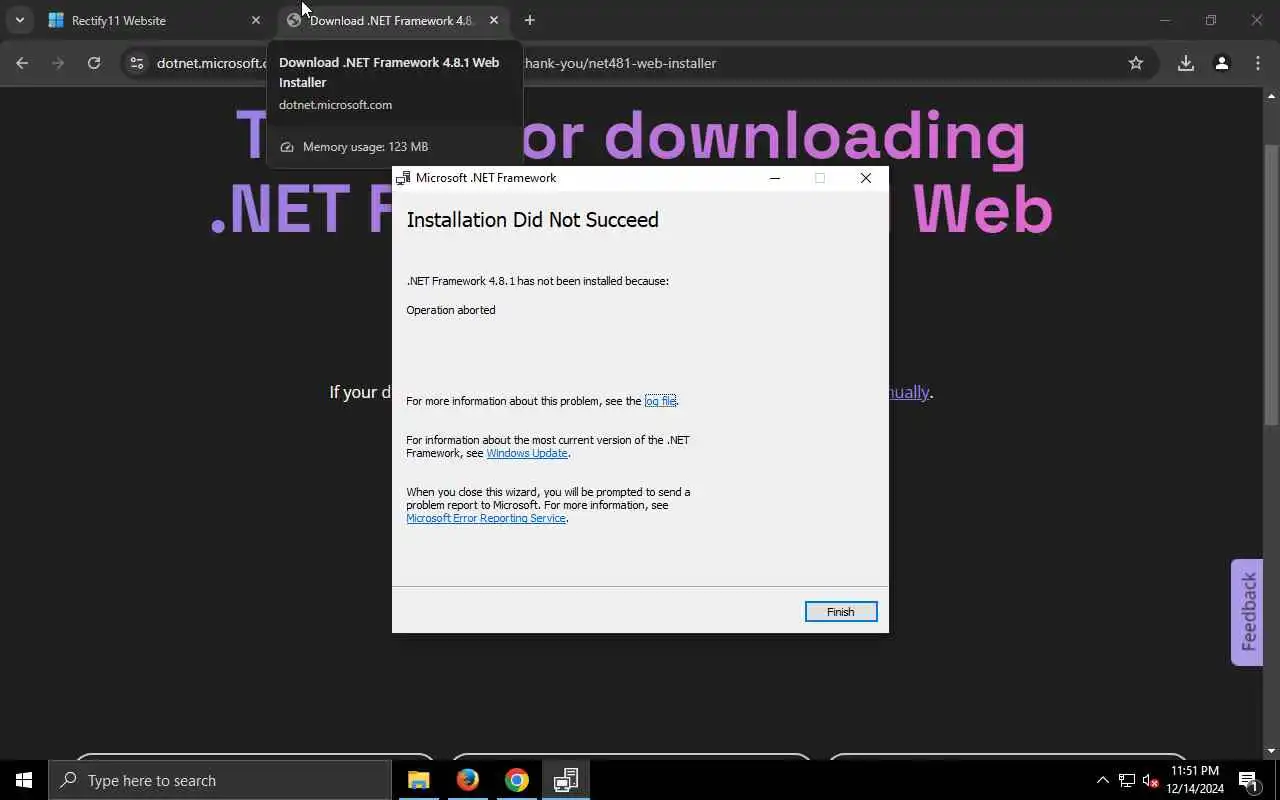Close the Download .NET Framework tab
The height and width of the screenshot is (800, 1280).
(x=494, y=20)
